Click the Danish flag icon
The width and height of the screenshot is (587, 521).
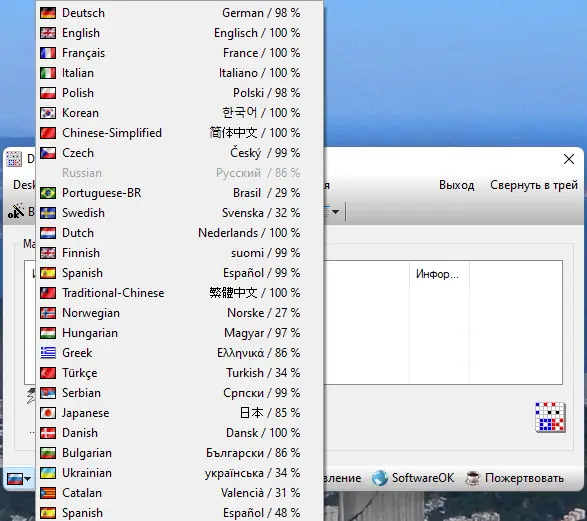click(x=48, y=433)
